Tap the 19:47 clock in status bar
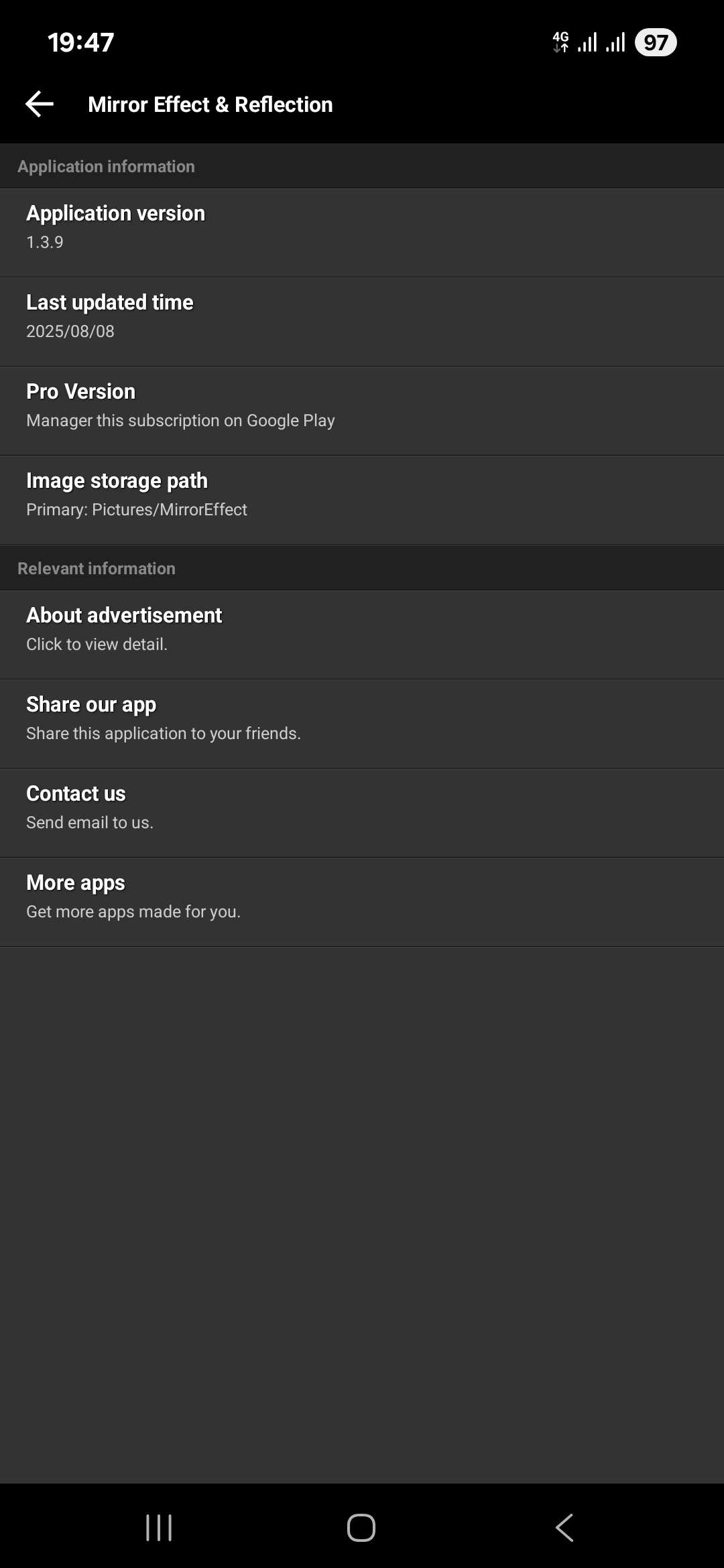This screenshot has height=1568, width=724. pyautogui.click(x=80, y=42)
